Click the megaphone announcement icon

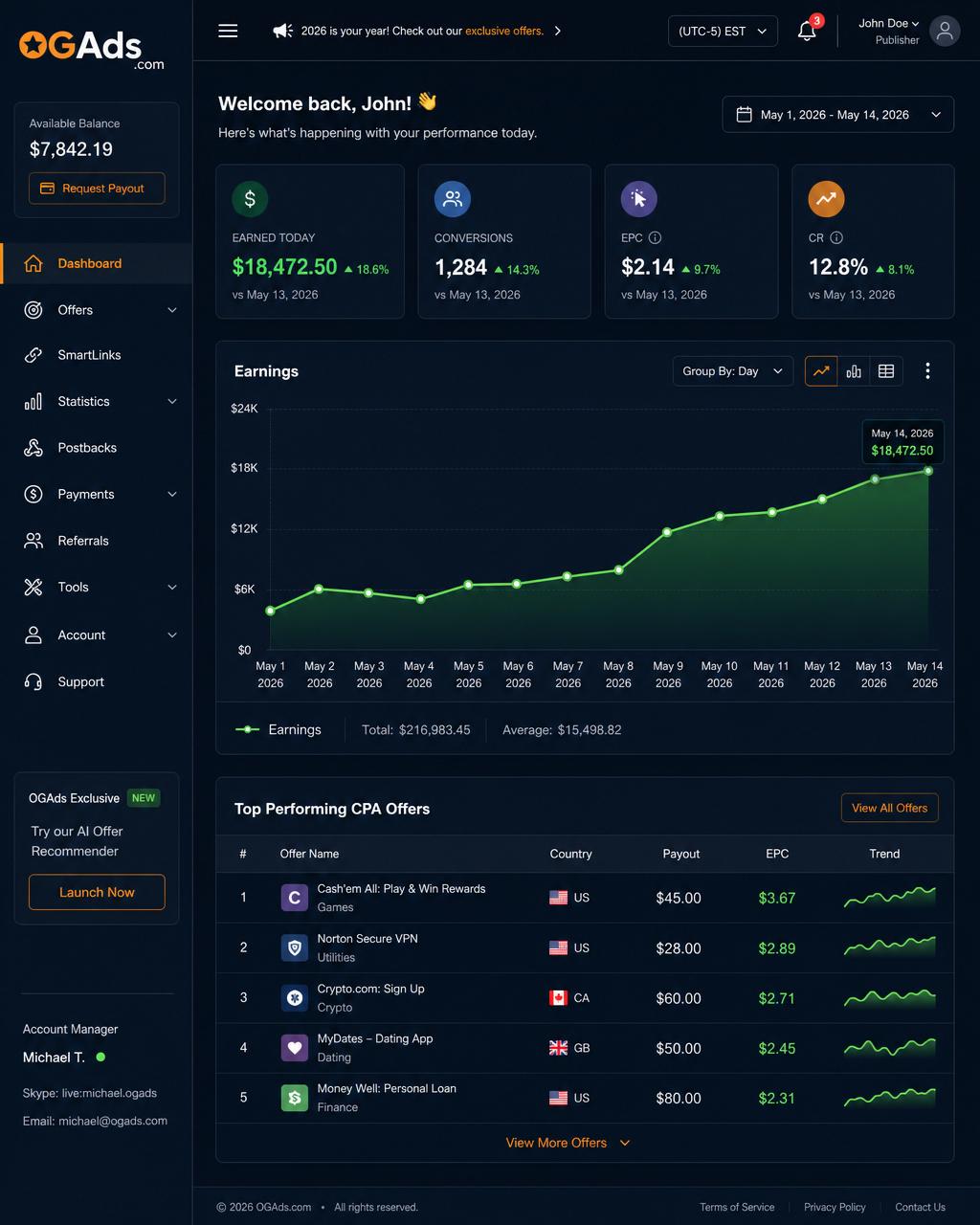(x=282, y=31)
